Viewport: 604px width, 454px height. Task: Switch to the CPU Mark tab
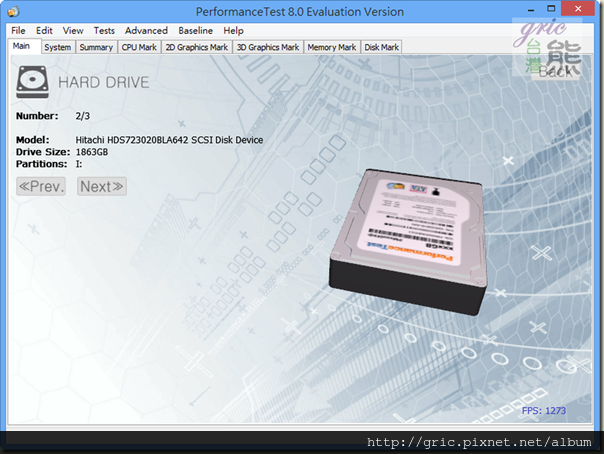[x=139, y=47]
